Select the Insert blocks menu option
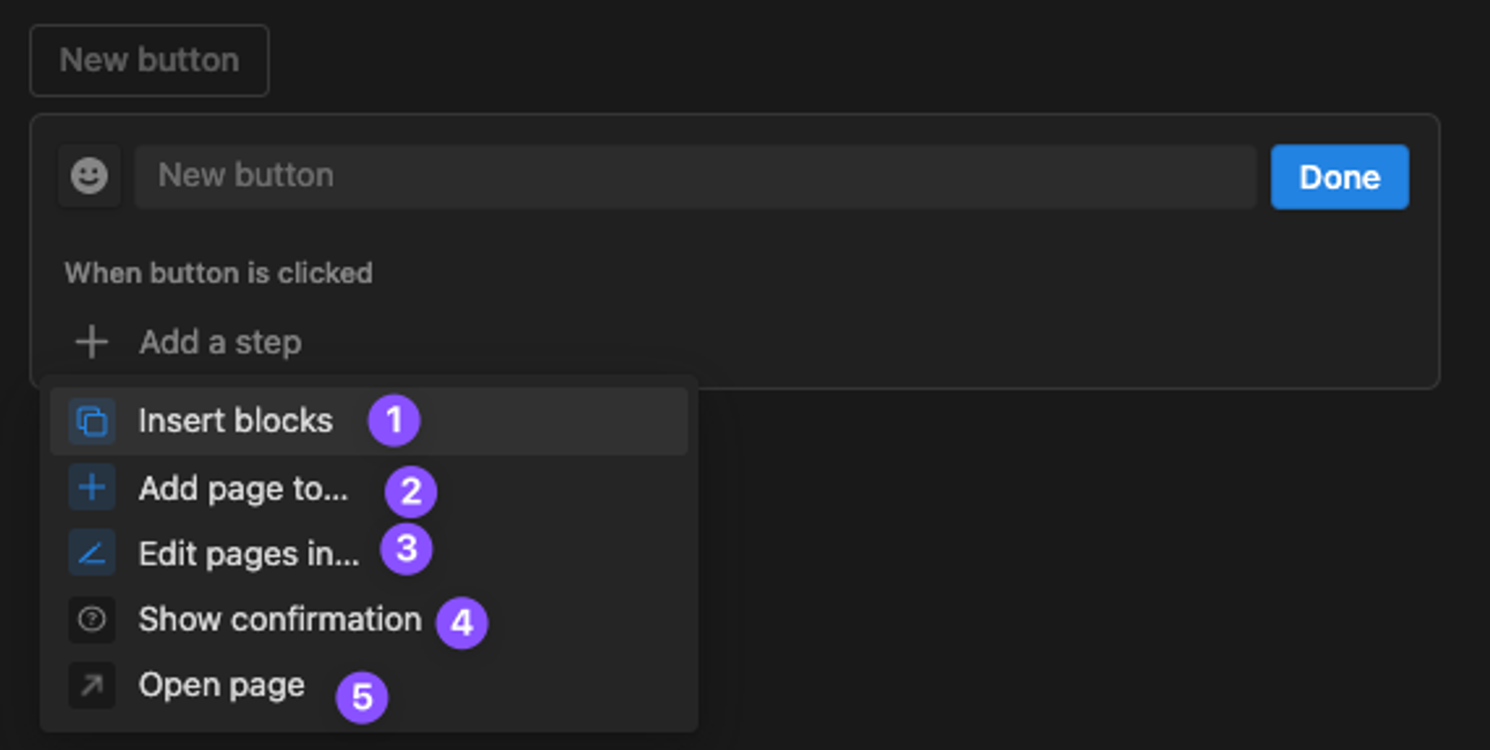The width and height of the screenshot is (1490, 750). [x=235, y=421]
